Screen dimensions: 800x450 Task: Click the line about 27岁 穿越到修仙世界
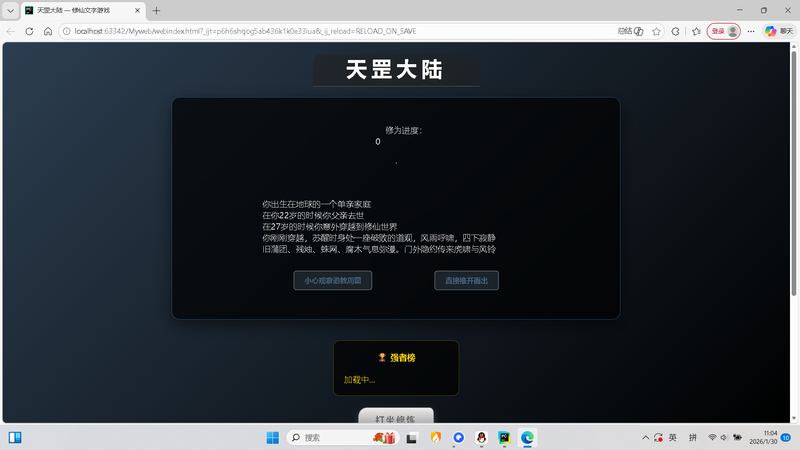pos(330,227)
